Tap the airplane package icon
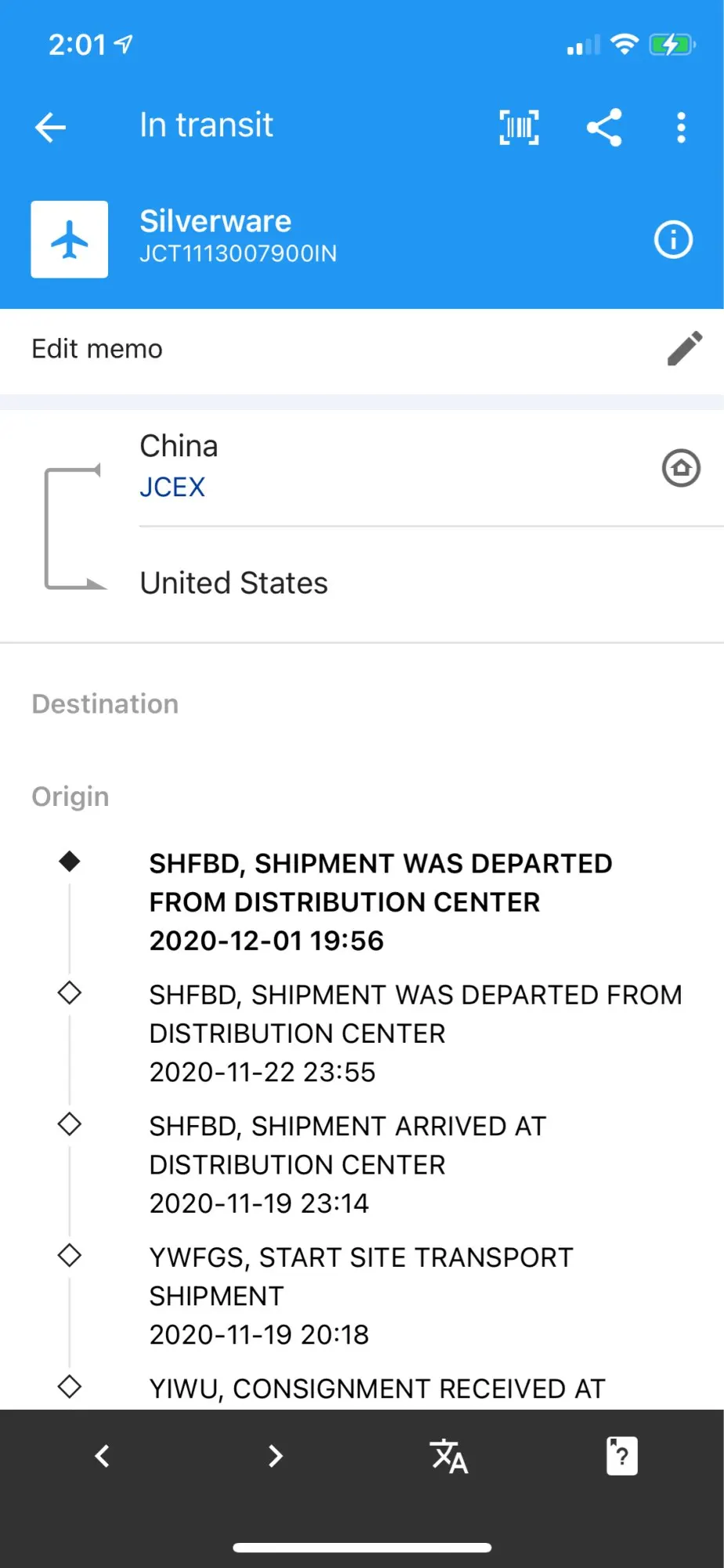Screen dimensions: 724x1568 pyautogui.click(x=70, y=239)
